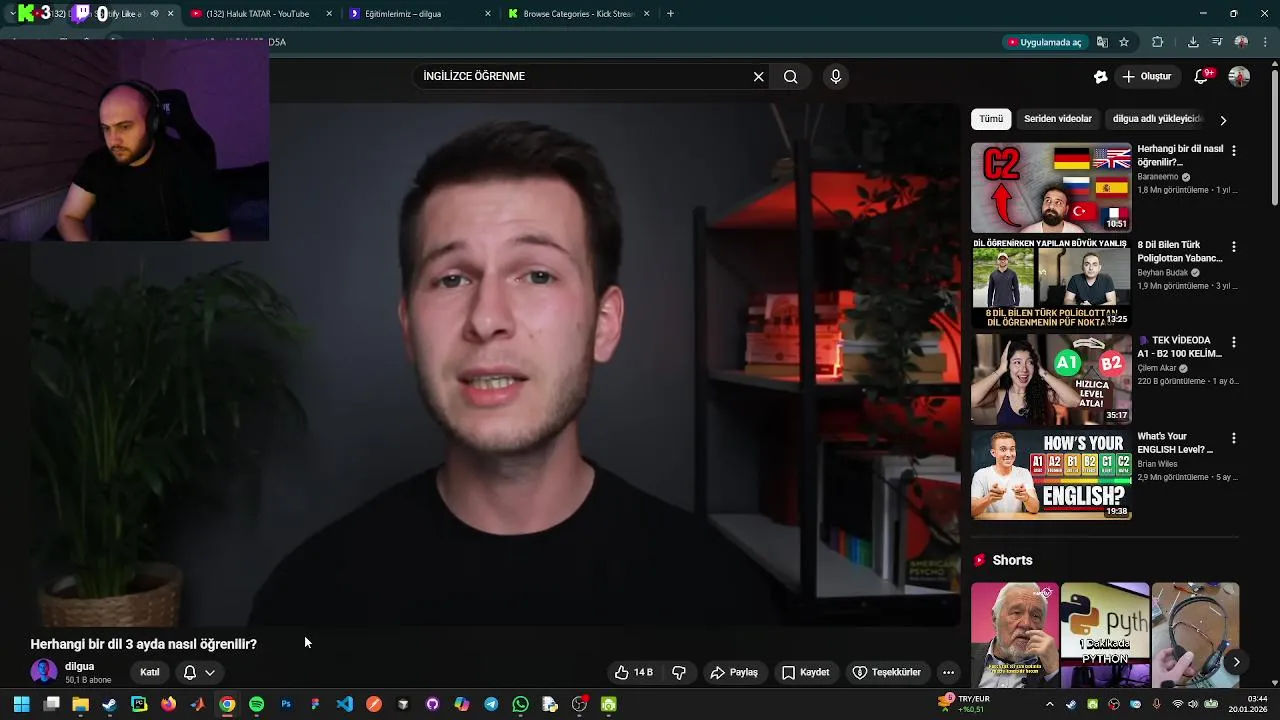The image size is (1280, 720).
Task: Open File Explorer from taskbar
Action: [x=80, y=705]
